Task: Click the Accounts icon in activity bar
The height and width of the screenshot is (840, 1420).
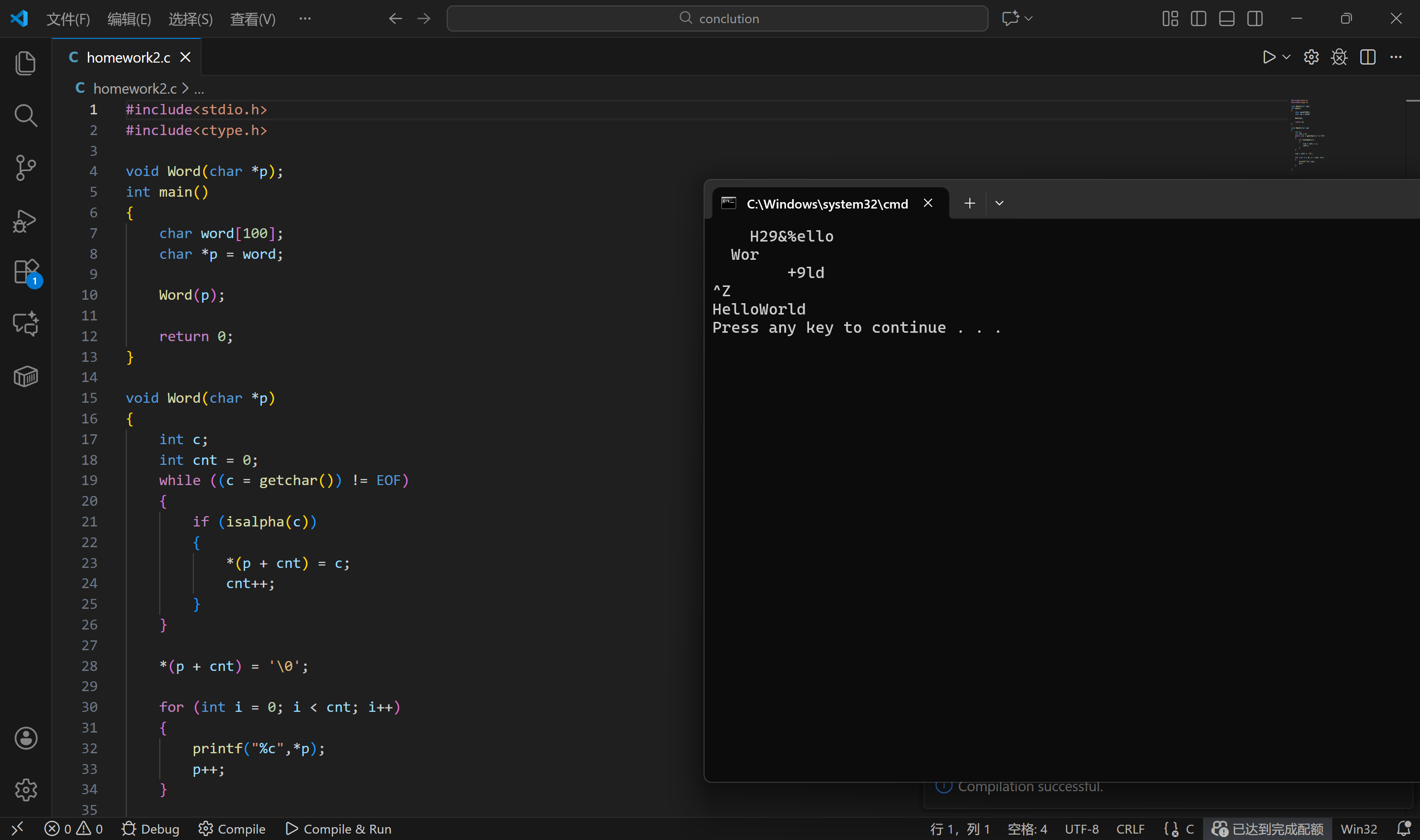Action: [26, 738]
